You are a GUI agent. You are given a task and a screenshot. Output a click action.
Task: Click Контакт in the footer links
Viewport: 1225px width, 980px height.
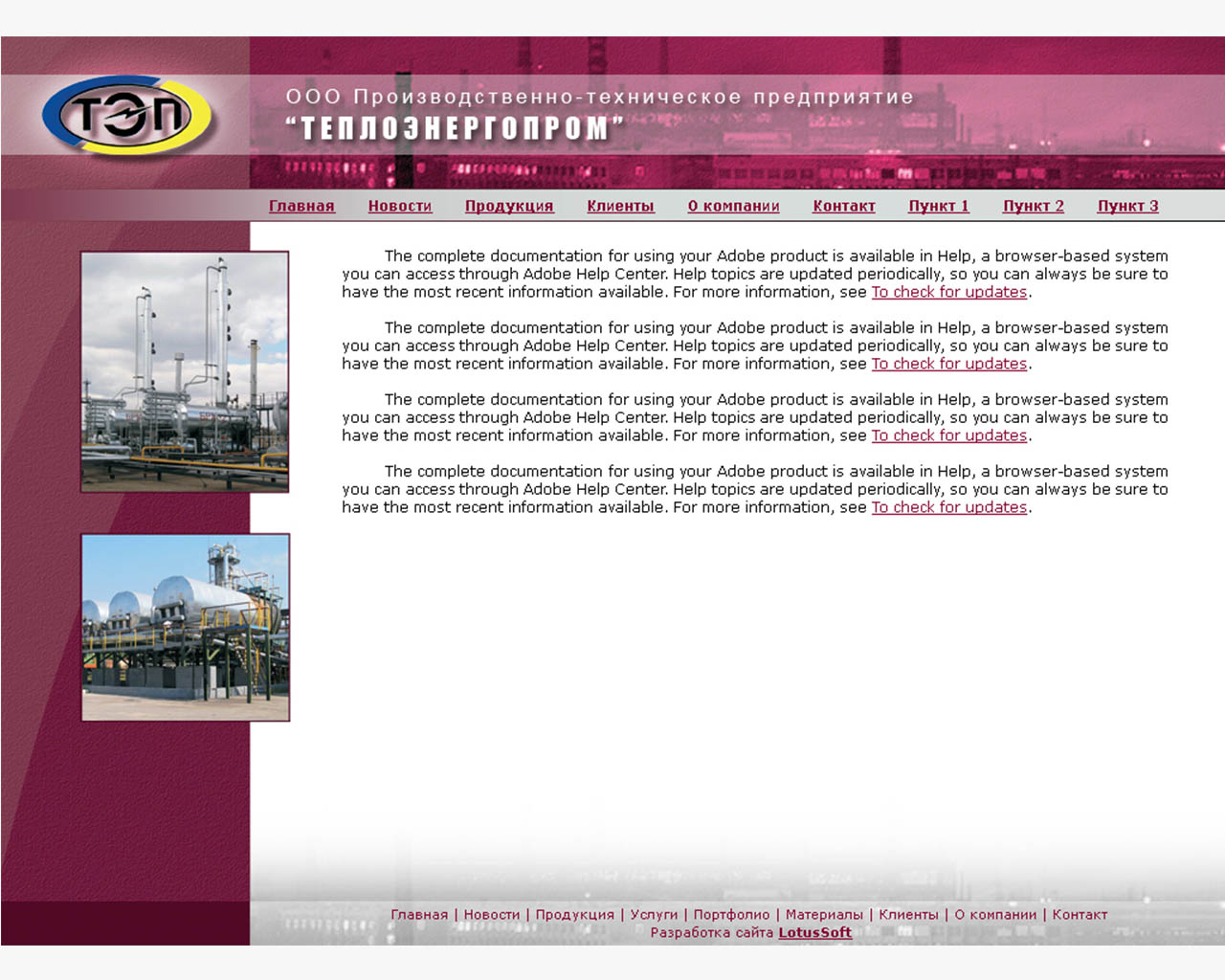click(1080, 914)
